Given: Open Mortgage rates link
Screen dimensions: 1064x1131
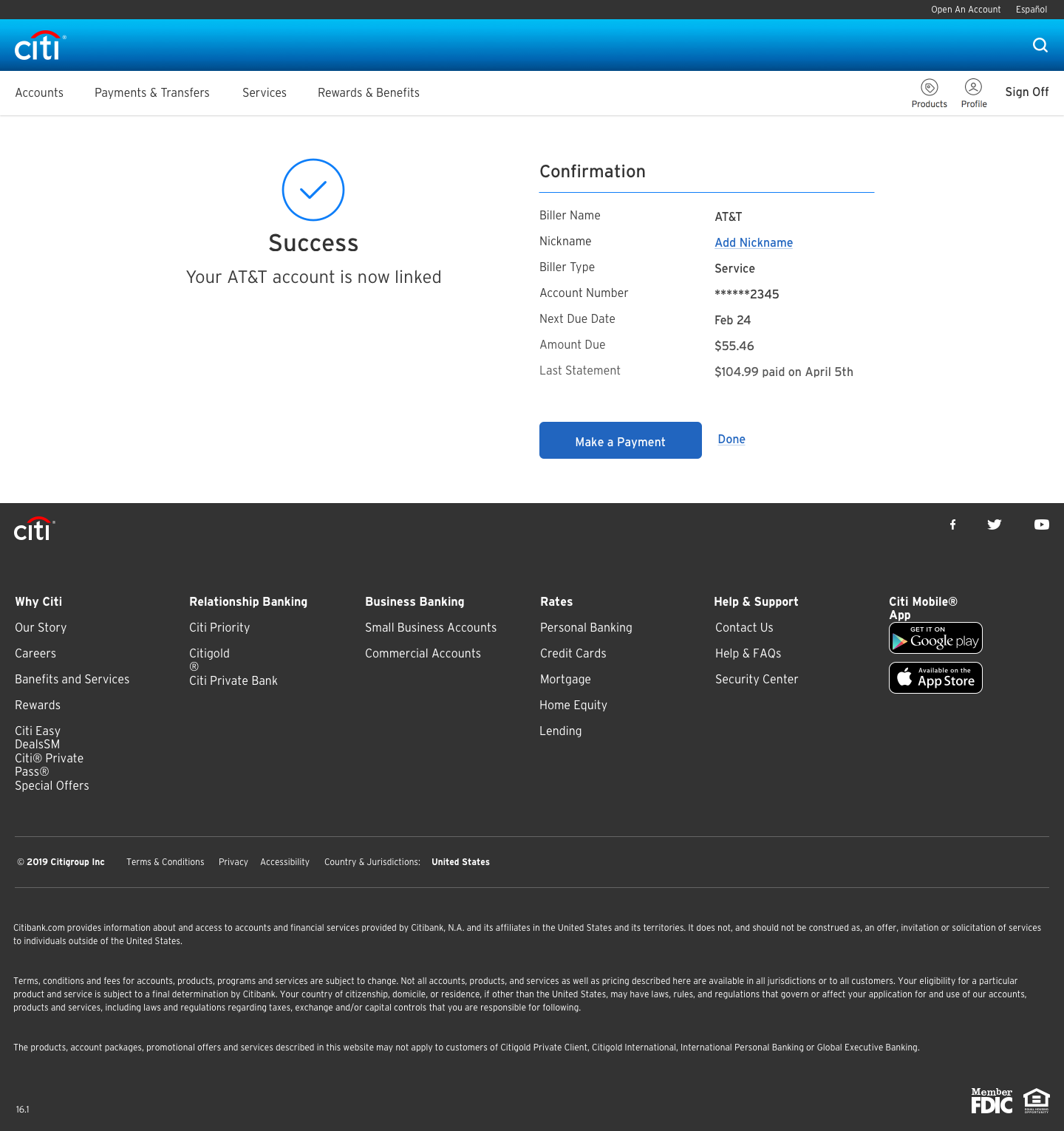Looking at the screenshot, I should point(565,679).
